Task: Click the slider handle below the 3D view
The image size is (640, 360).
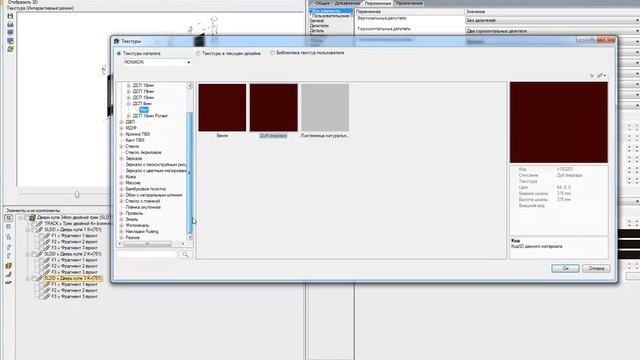Action: point(77,195)
